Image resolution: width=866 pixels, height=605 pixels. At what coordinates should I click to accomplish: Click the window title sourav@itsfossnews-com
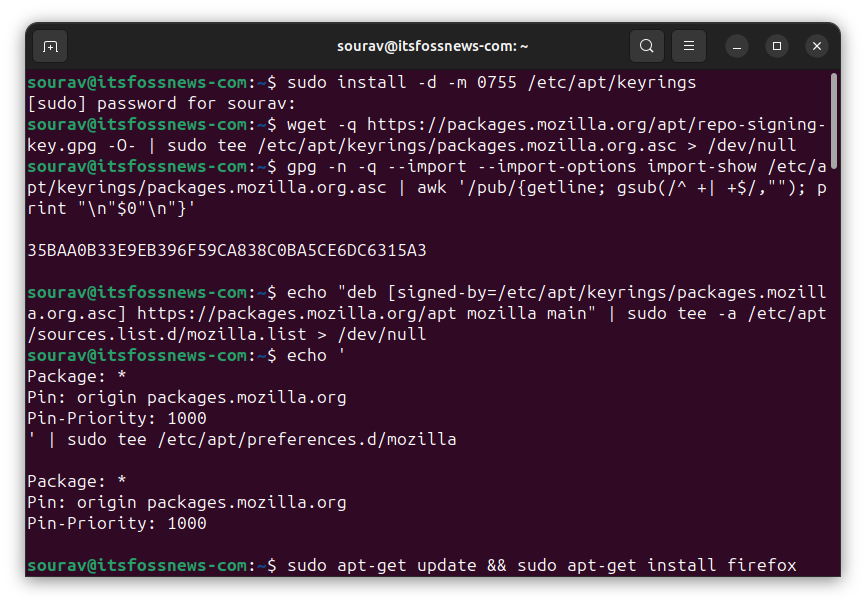click(x=433, y=46)
